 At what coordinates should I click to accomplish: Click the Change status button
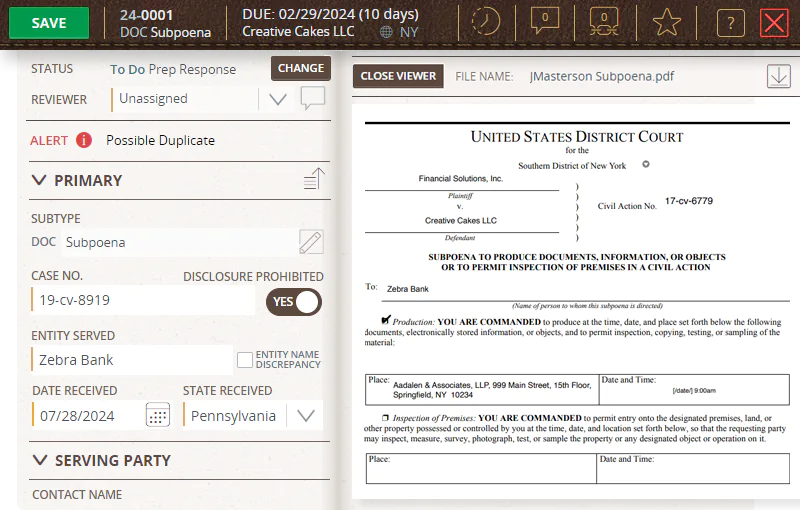pos(301,68)
